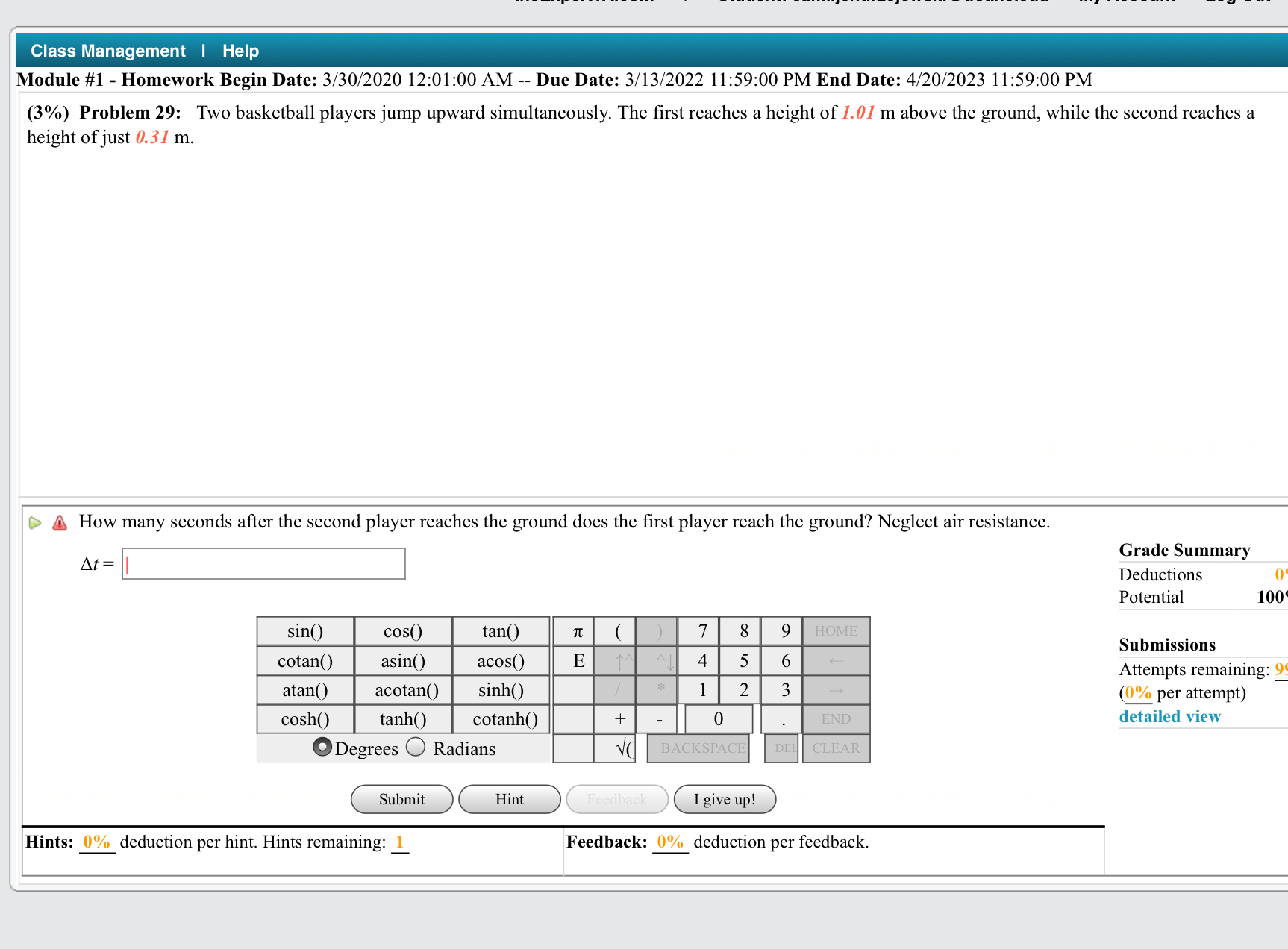The image size is (1288, 949).
Task: Insert the sin() function key
Action: 304,630
